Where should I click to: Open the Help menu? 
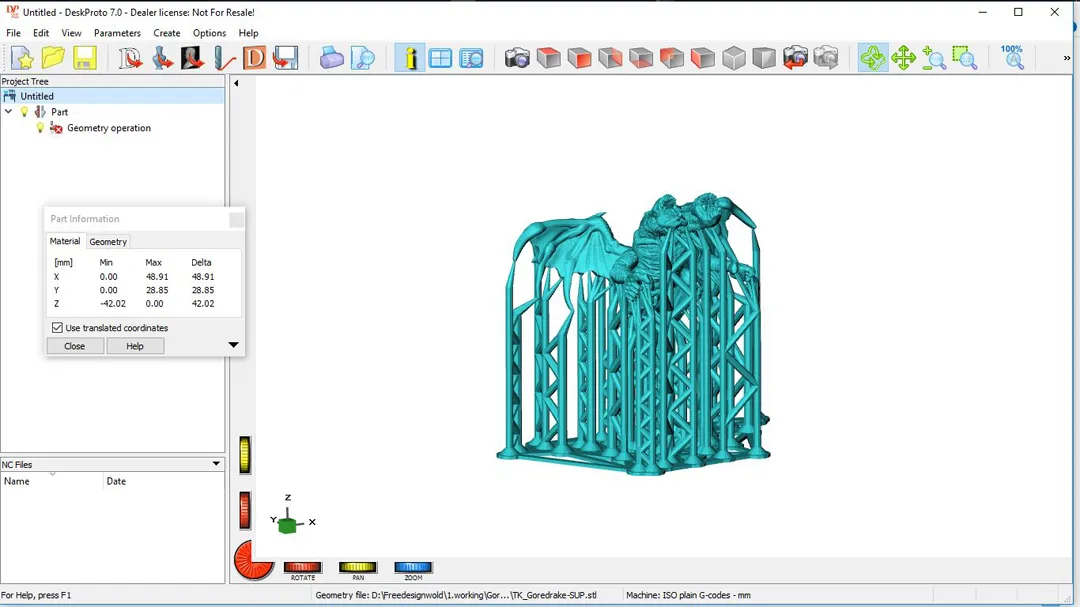pyautogui.click(x=248, y=33)
